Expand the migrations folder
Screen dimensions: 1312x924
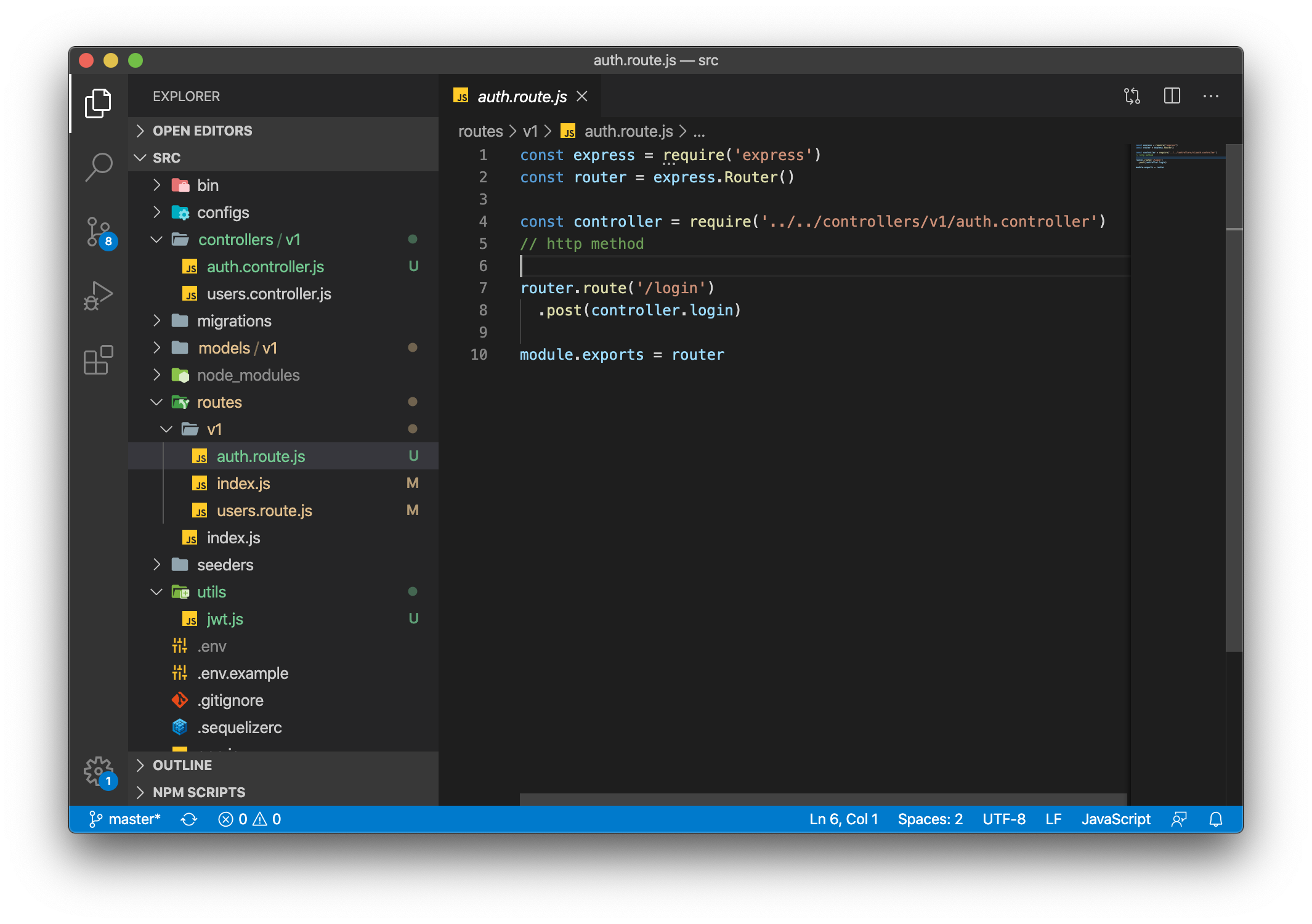coord(233,321)
